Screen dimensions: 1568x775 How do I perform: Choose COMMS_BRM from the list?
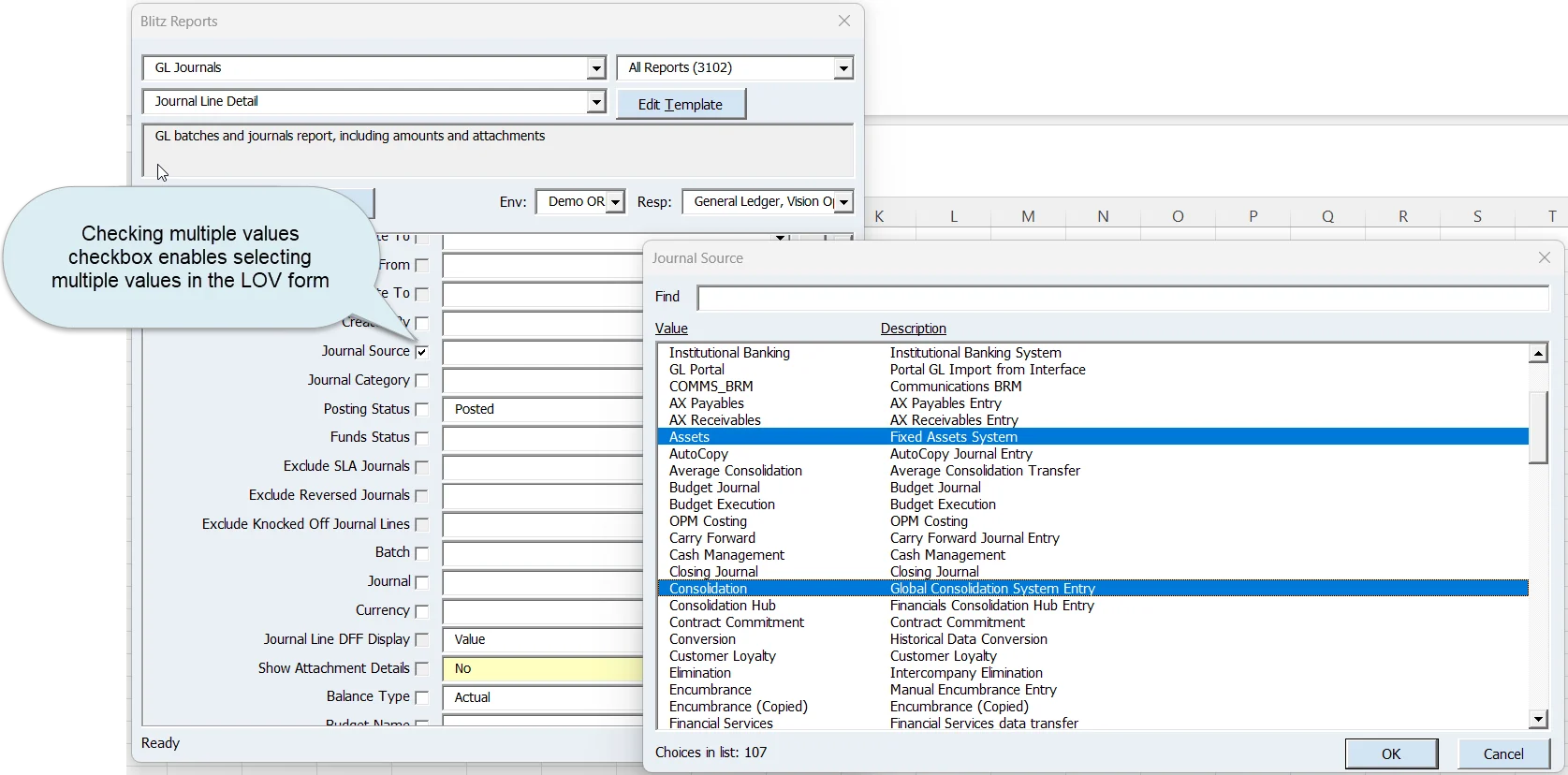pos(1093,387)
